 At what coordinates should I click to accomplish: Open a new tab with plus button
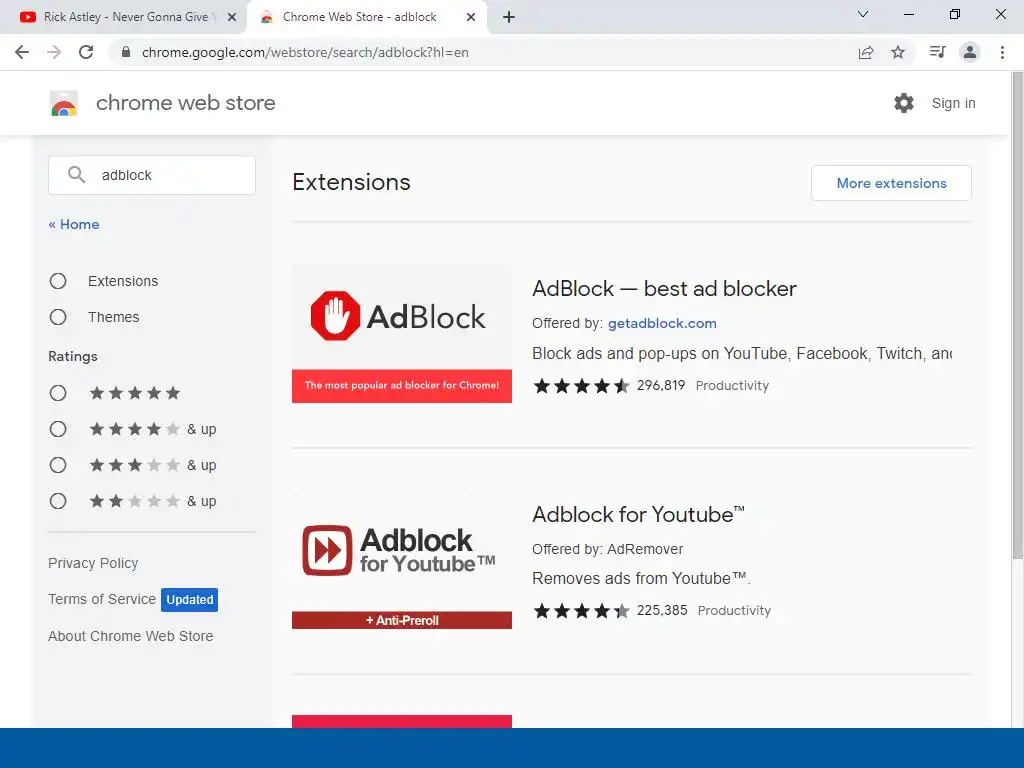click(509, 17)
